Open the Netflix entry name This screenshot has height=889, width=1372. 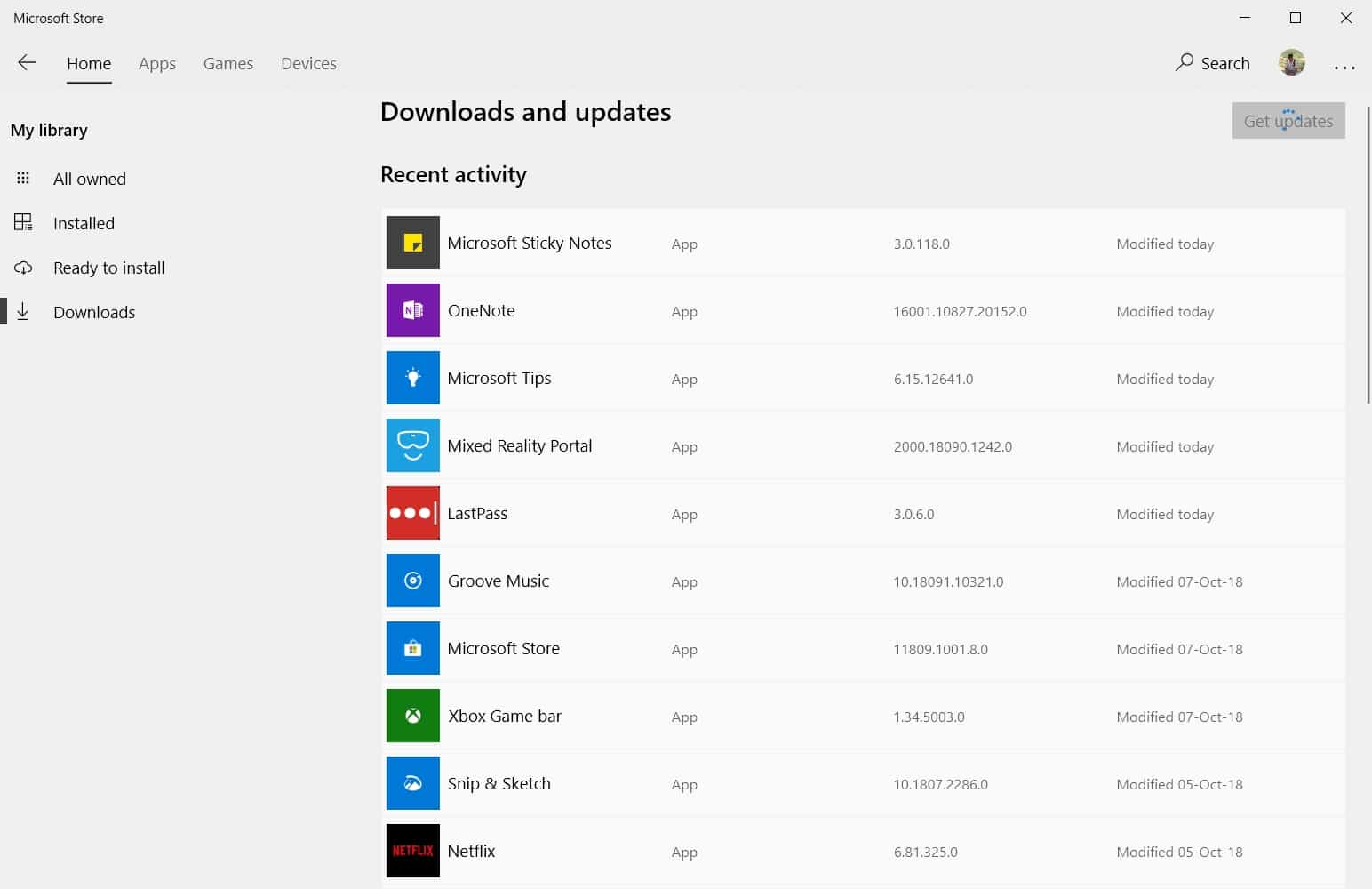coord(471,851)
